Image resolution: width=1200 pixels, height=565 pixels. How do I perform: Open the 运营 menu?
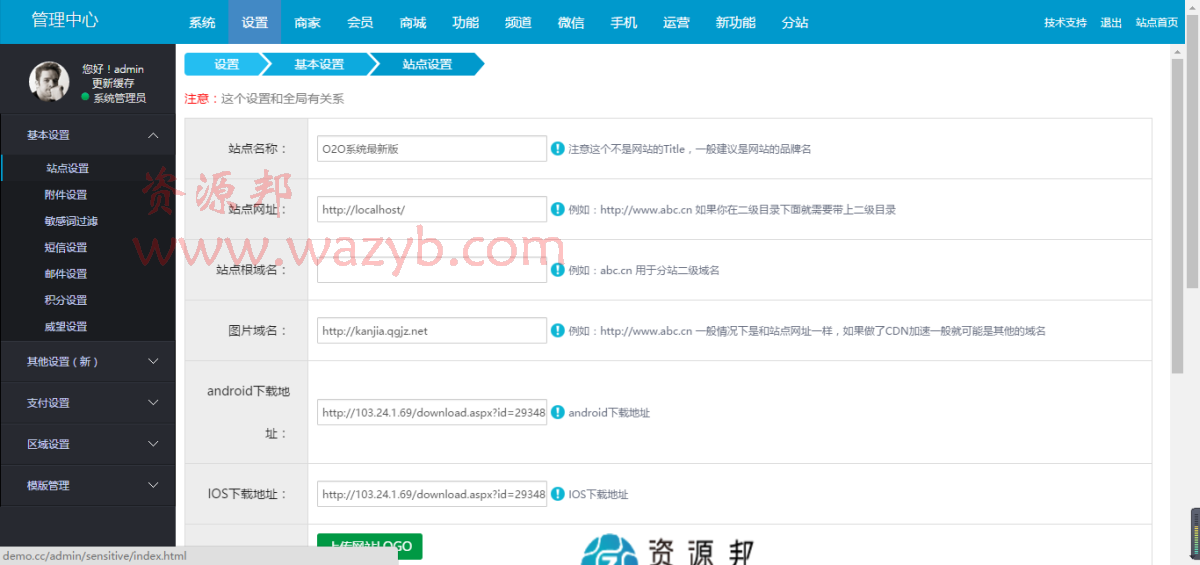[676, 22]
